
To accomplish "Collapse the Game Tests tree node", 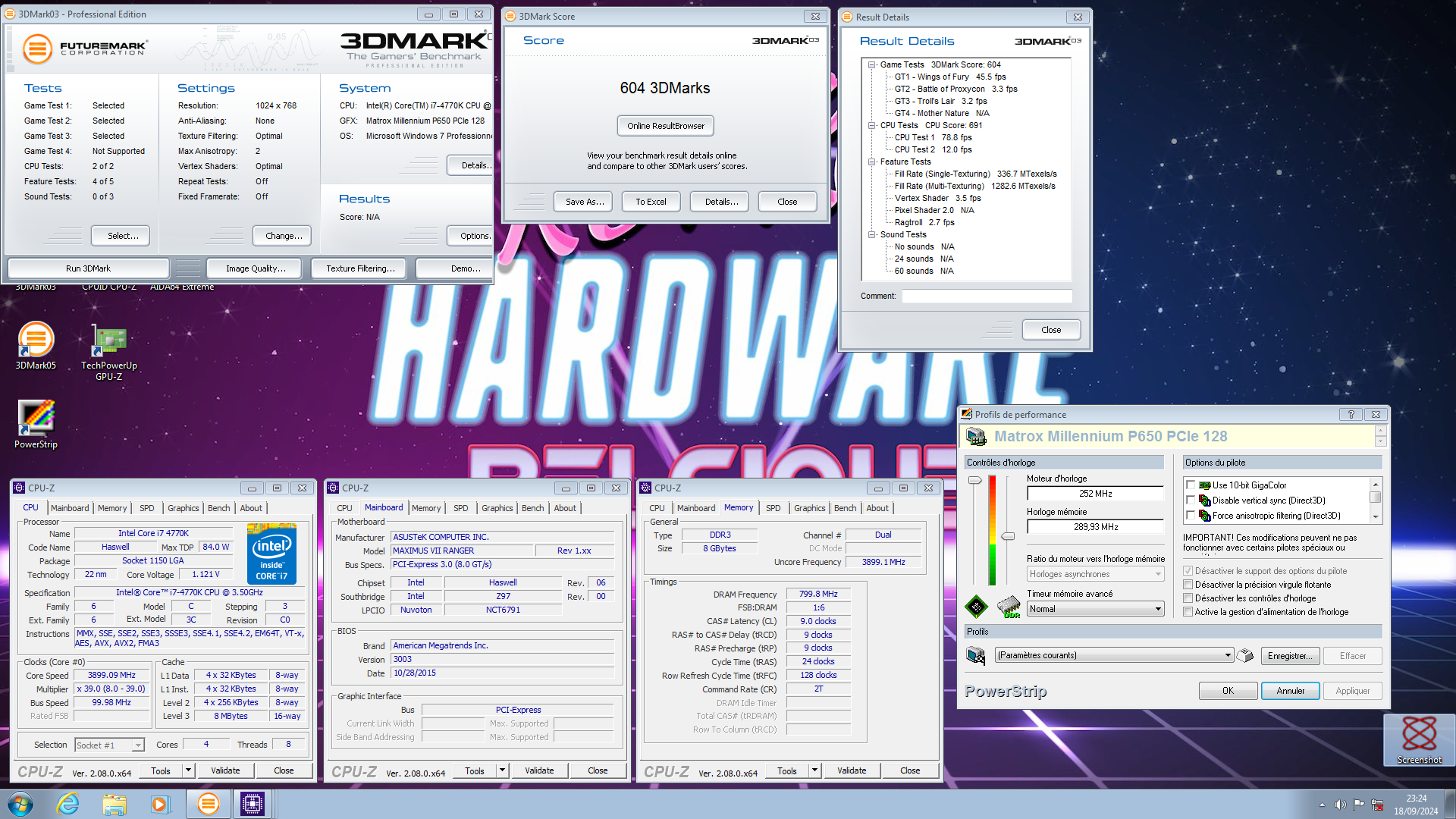I will [872, 64].
